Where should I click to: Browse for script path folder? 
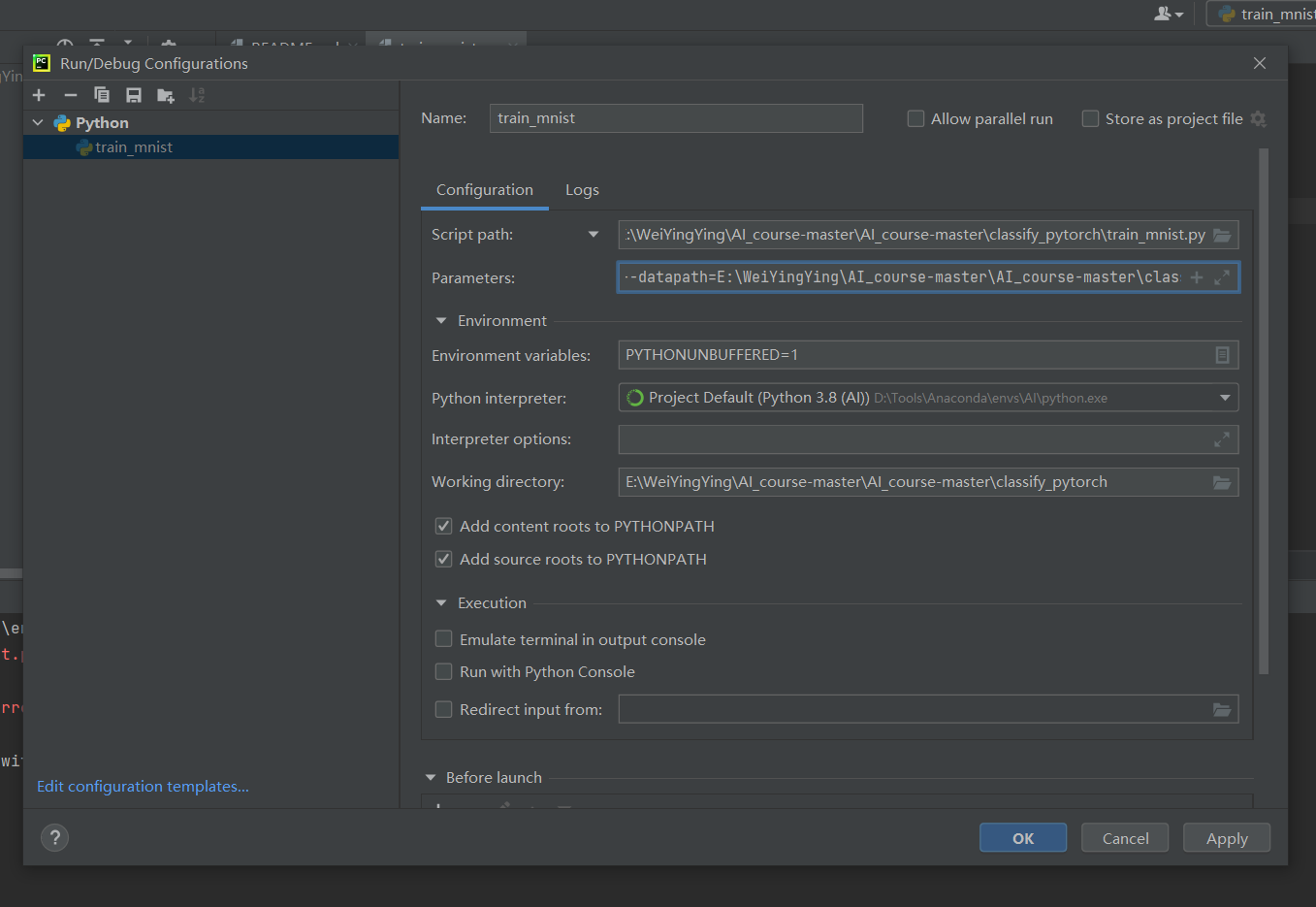(x=1222, y=235)
